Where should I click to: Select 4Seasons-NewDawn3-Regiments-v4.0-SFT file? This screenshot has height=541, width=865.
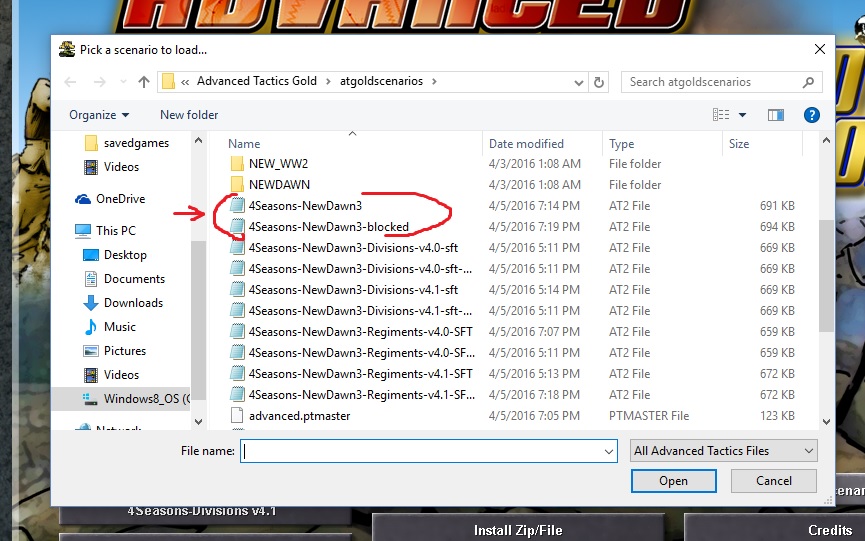click(x=360, y=331)
